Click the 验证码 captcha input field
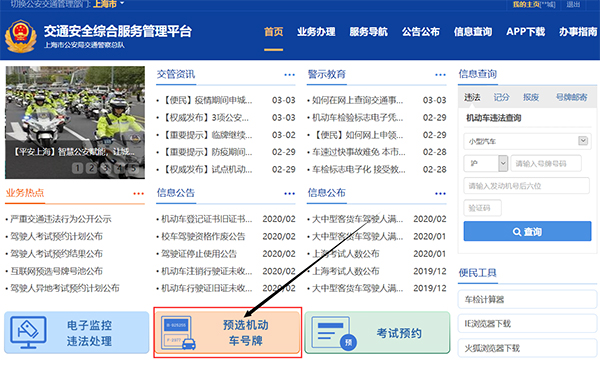Viewport: 600px width, 368px height. (x=483, y=208)
